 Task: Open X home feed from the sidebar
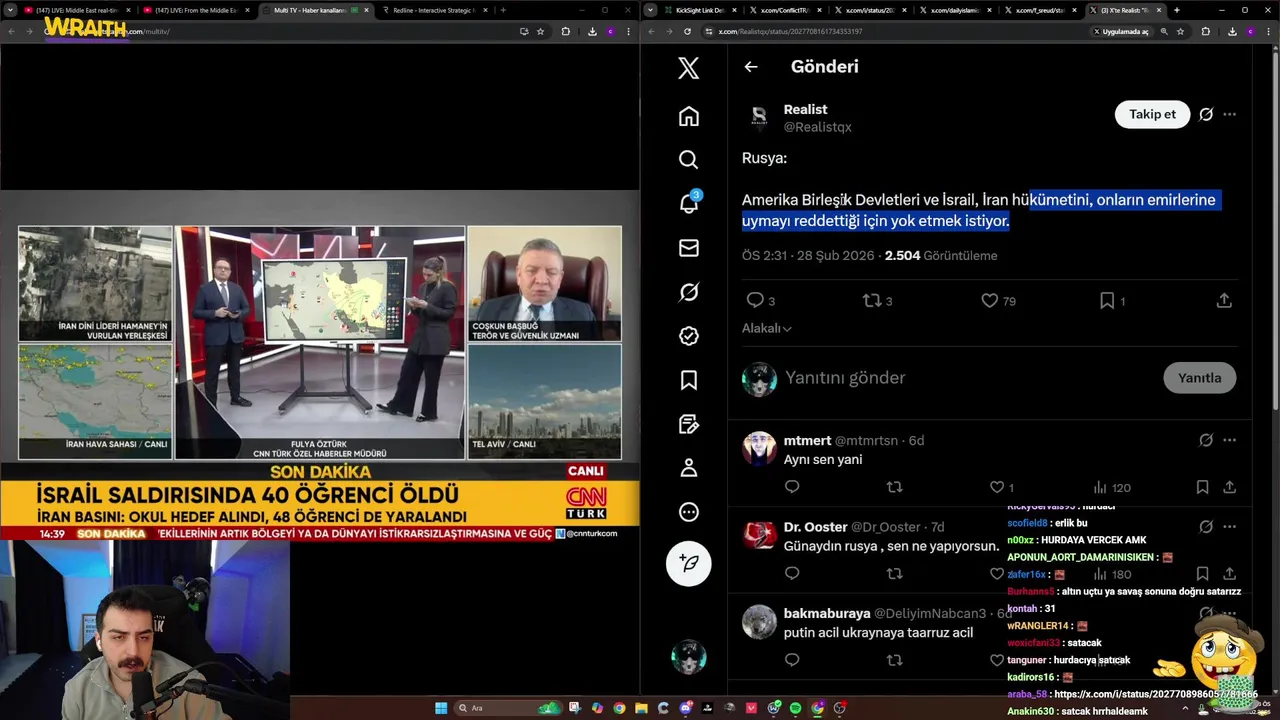[689, 116]
